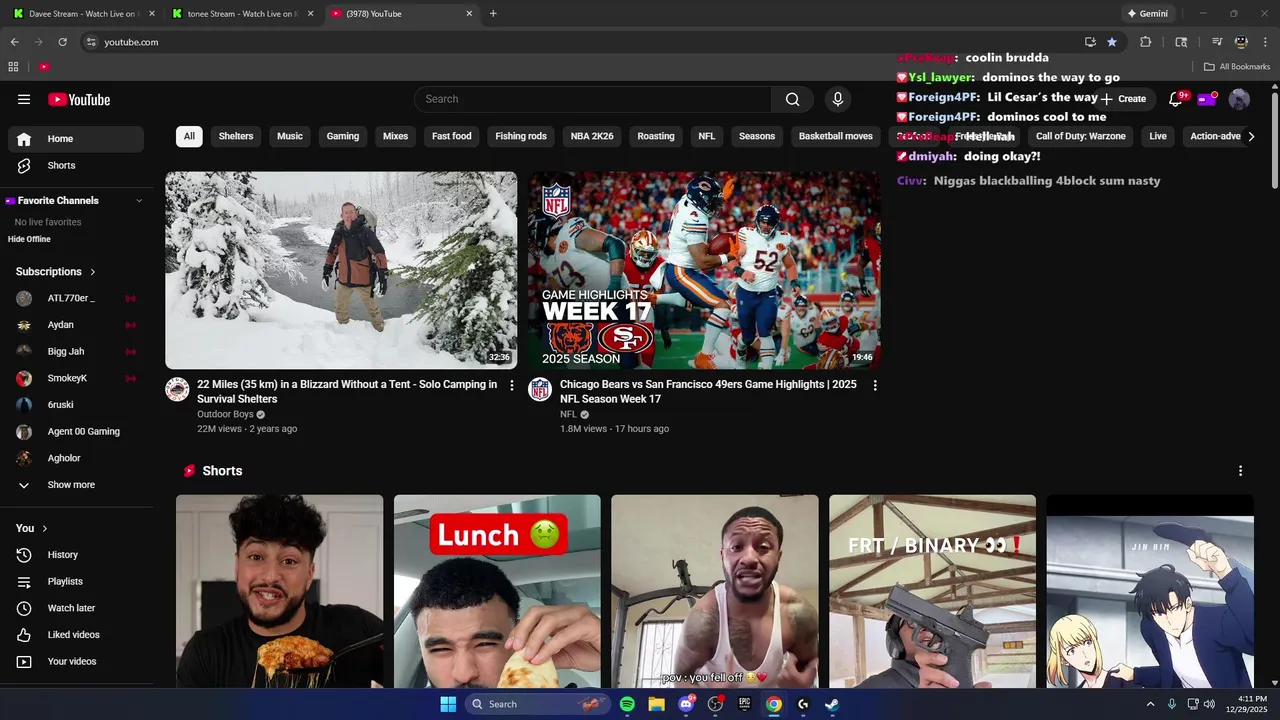Show hidden system tray icons
Screen dimensions: 1280x720
point(1150,704)
